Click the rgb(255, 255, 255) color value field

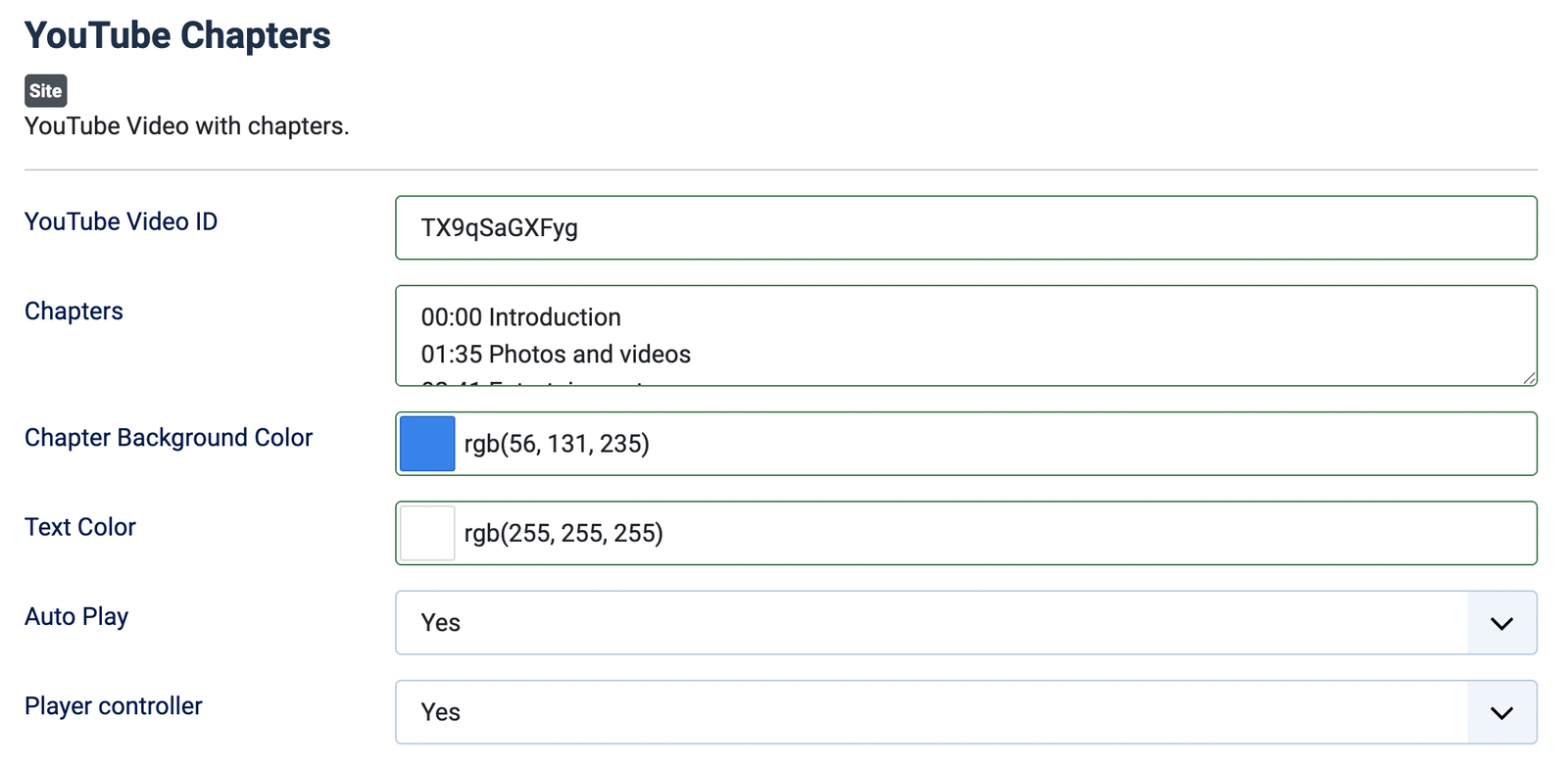coord(995,534)
